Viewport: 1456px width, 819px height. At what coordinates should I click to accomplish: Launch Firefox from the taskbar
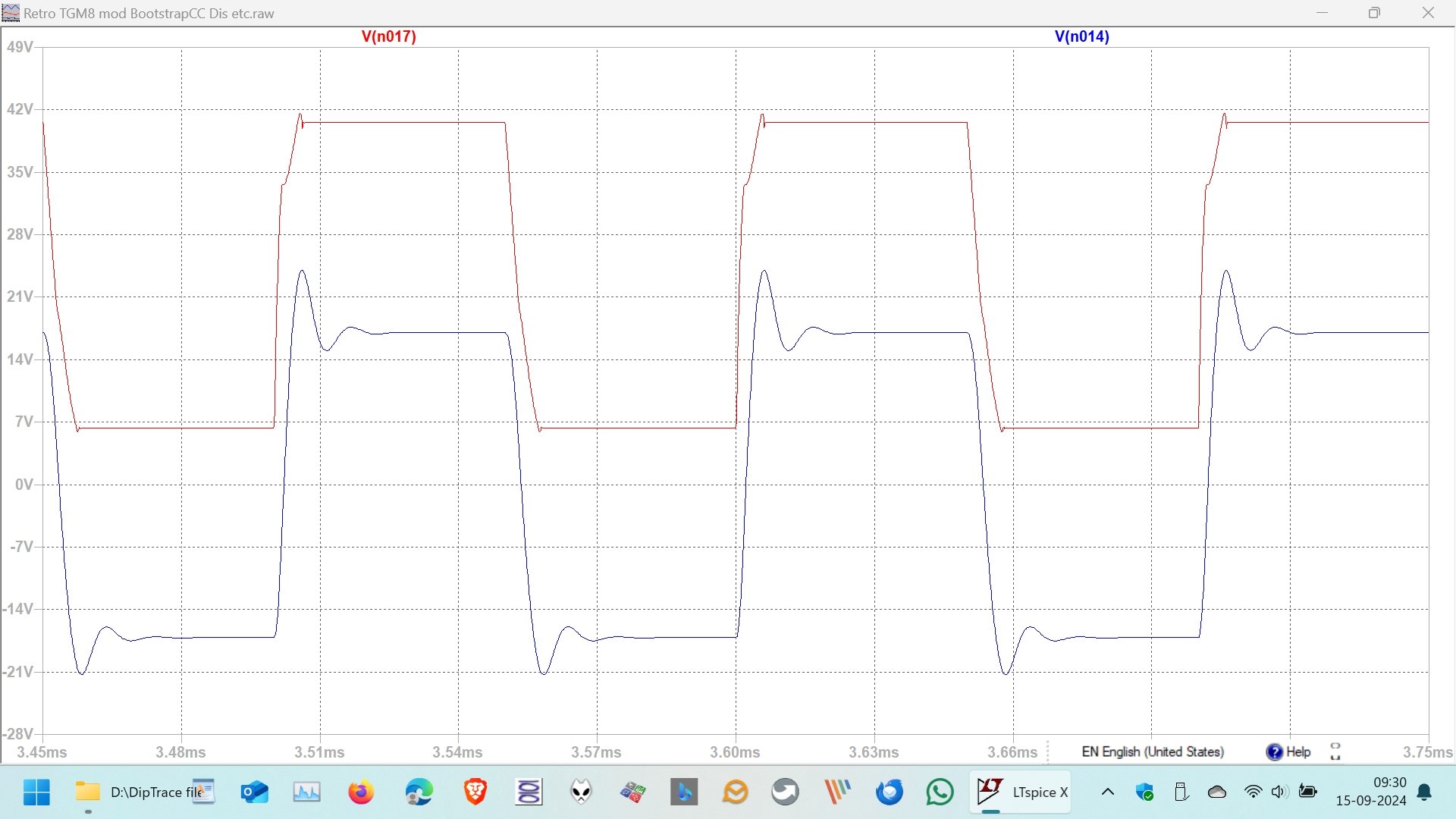(361, 792)
